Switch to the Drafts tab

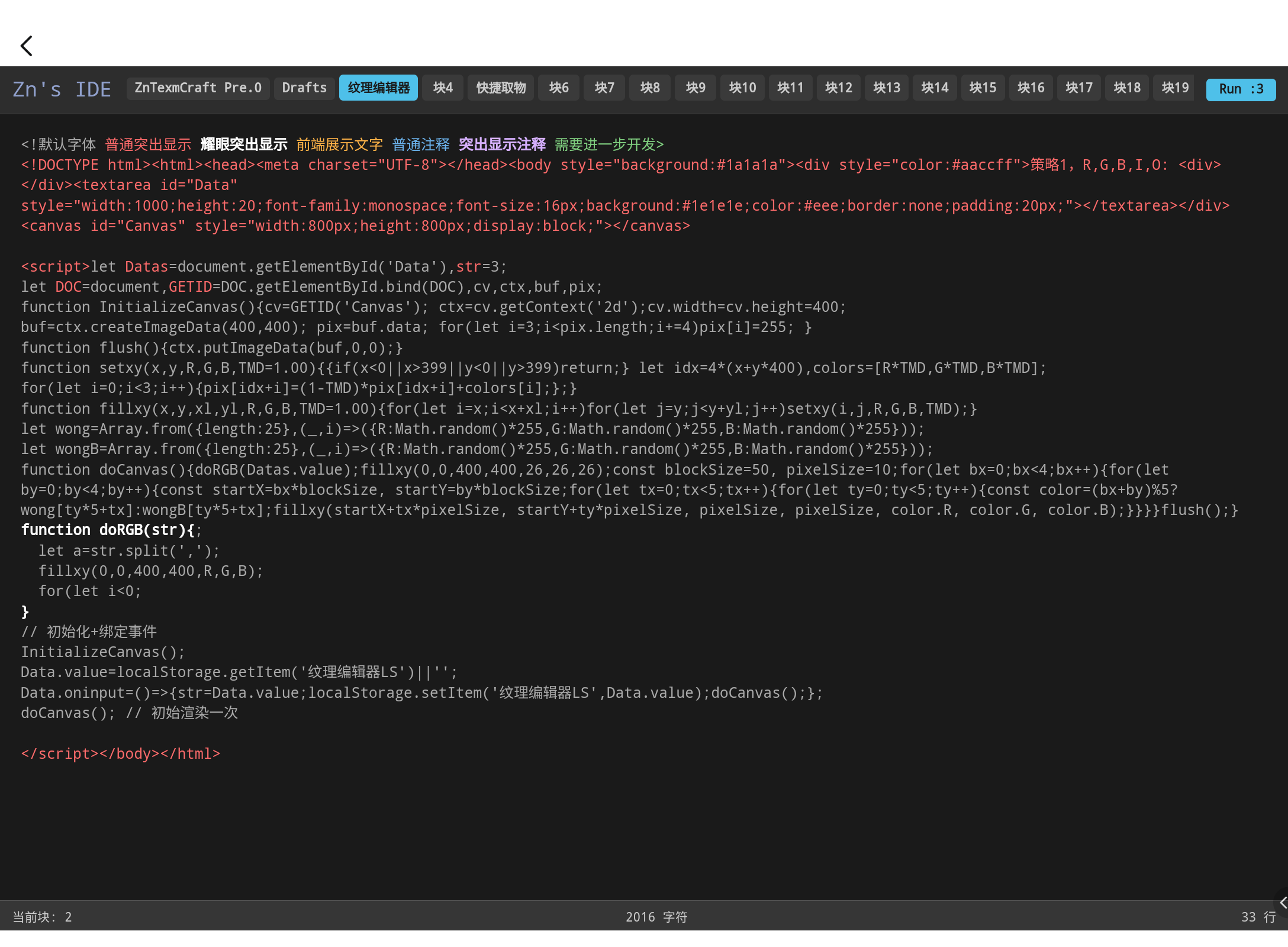[x=304, y=88]
